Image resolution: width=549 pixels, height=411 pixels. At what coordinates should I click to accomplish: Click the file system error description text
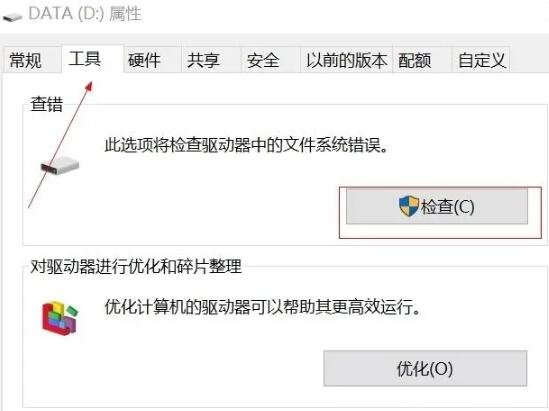246,145
